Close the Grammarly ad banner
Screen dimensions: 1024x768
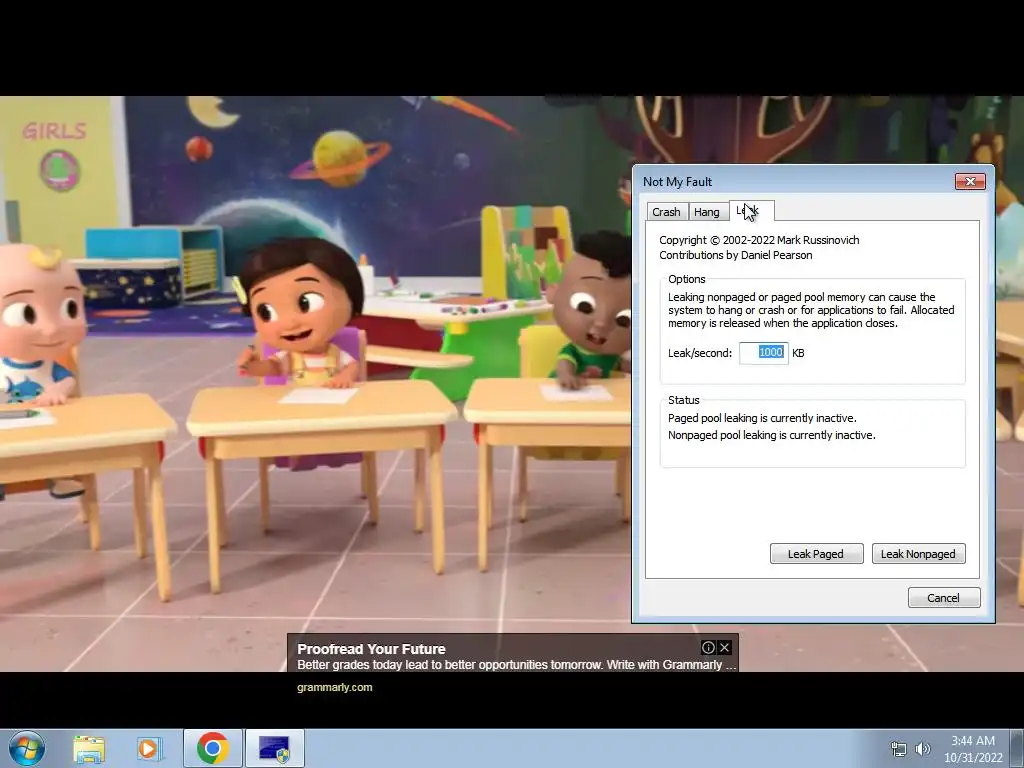pyautogui.click(x=724, y=647)
